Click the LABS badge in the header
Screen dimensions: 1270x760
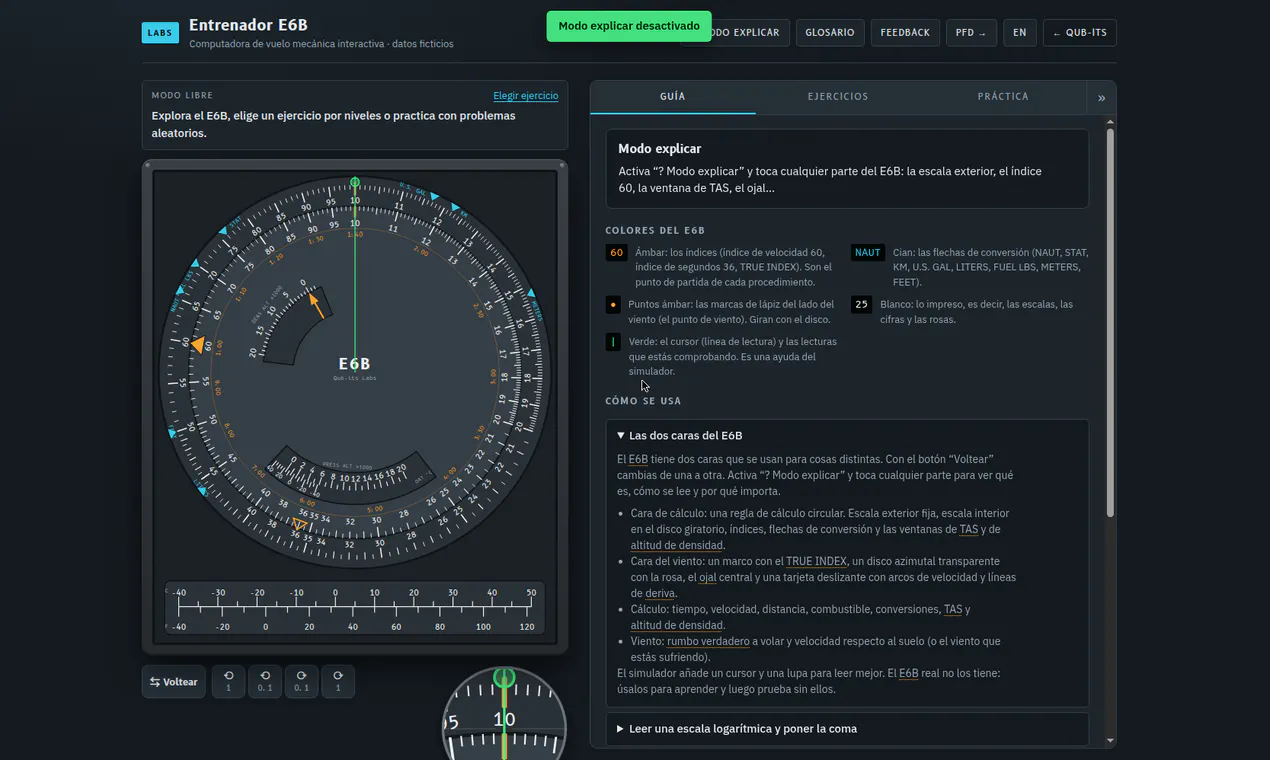coord(160,32)
